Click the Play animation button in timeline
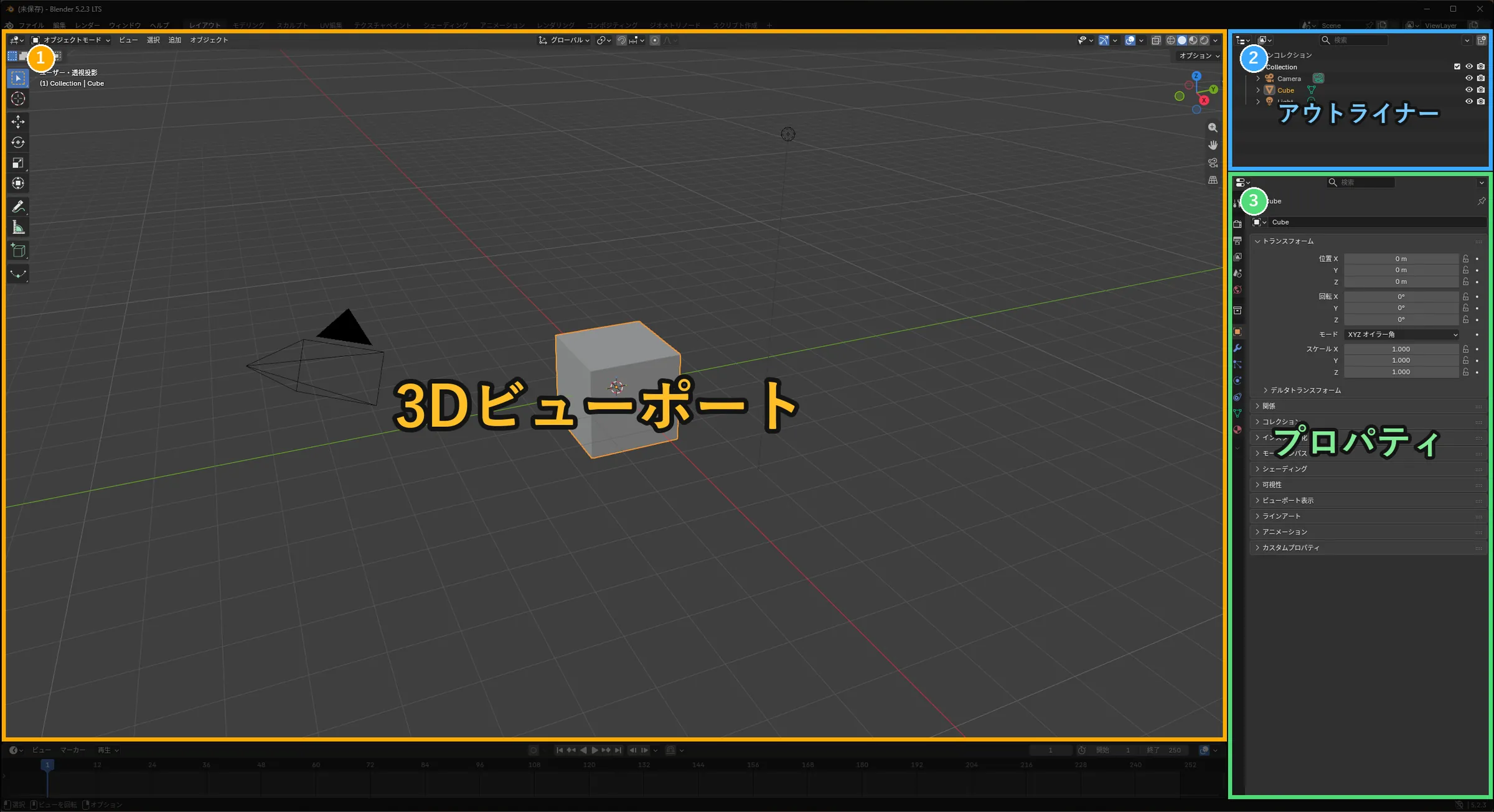The height and width of the screenshot is (812, 1494). [594, 750]
